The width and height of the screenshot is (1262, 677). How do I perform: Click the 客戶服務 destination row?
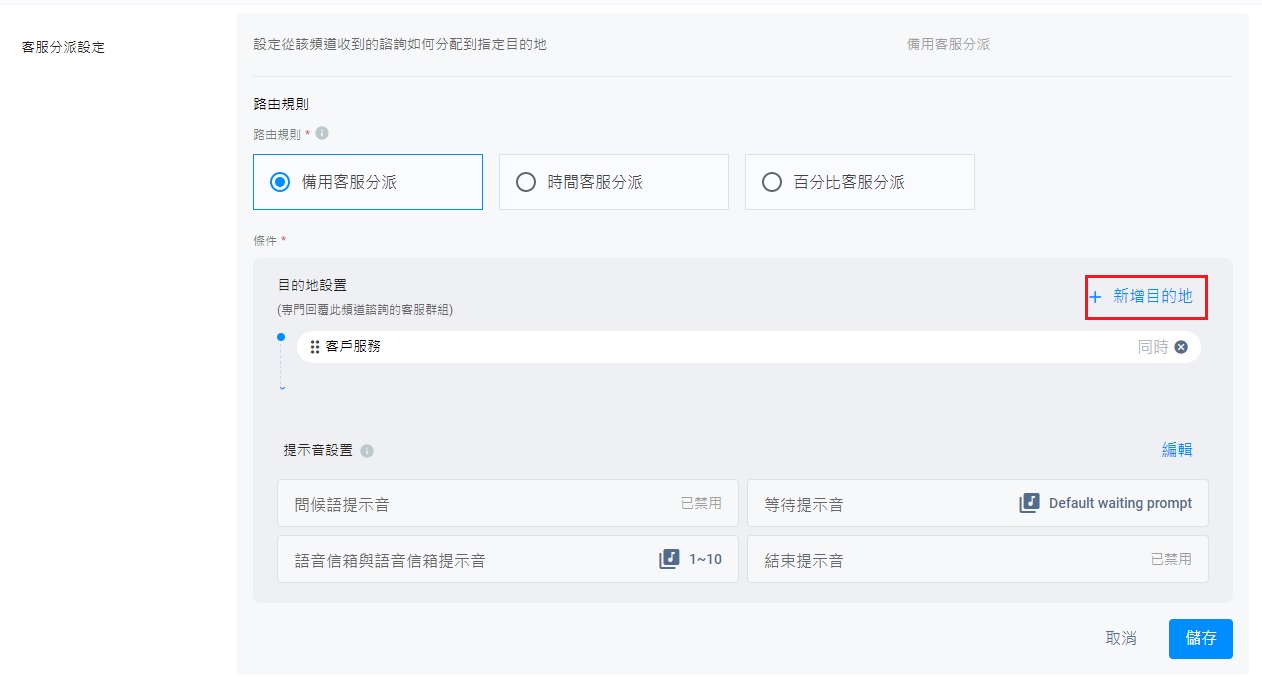pos(749,347)
